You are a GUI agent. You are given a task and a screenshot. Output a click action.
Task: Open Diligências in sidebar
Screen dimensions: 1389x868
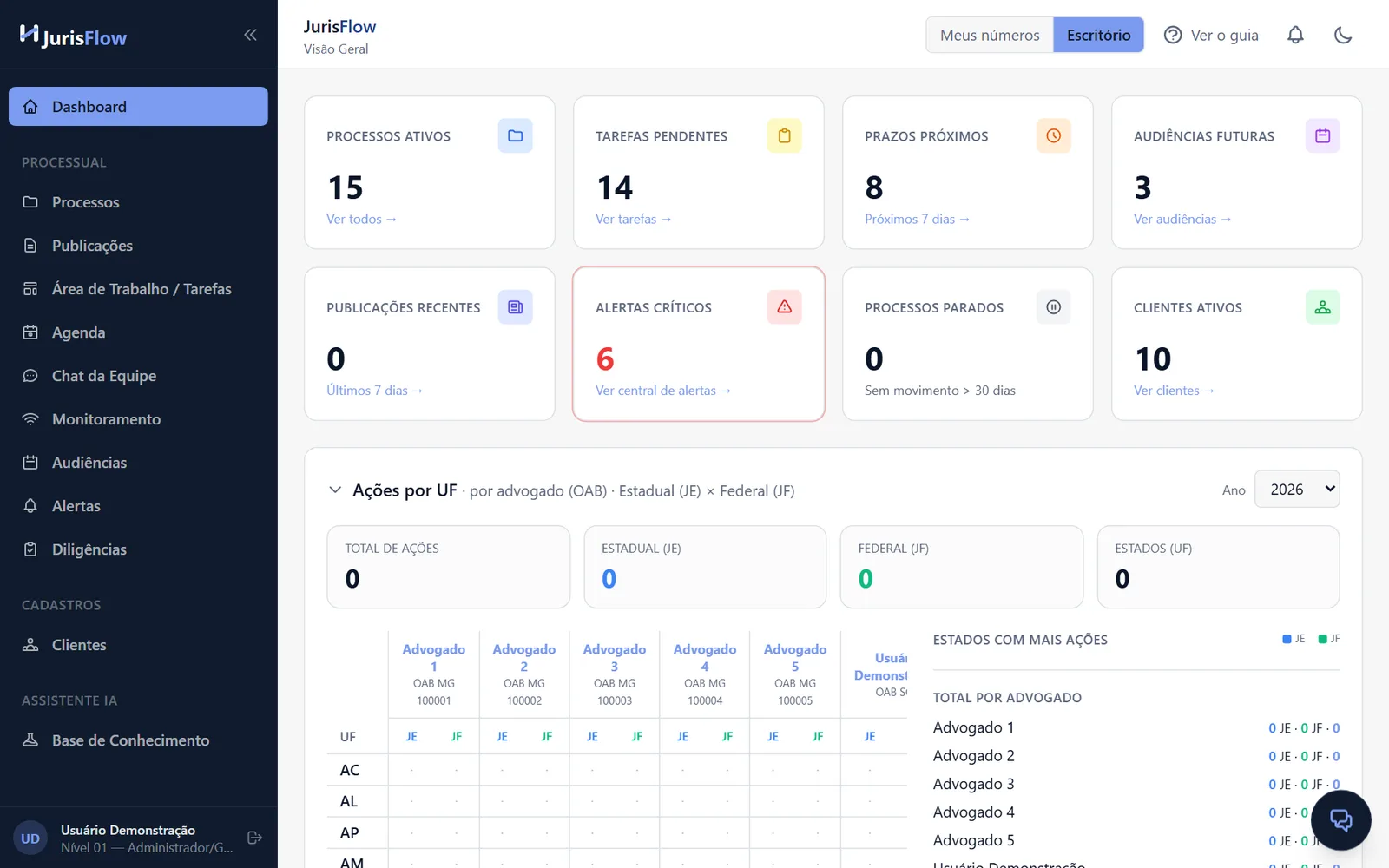pos(138,549)
